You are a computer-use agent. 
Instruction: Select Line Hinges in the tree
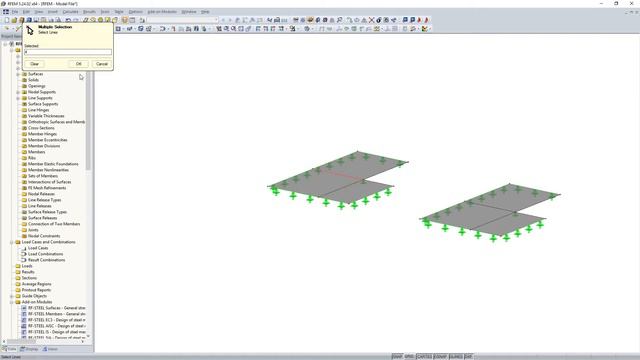click(x=38, y=110)
